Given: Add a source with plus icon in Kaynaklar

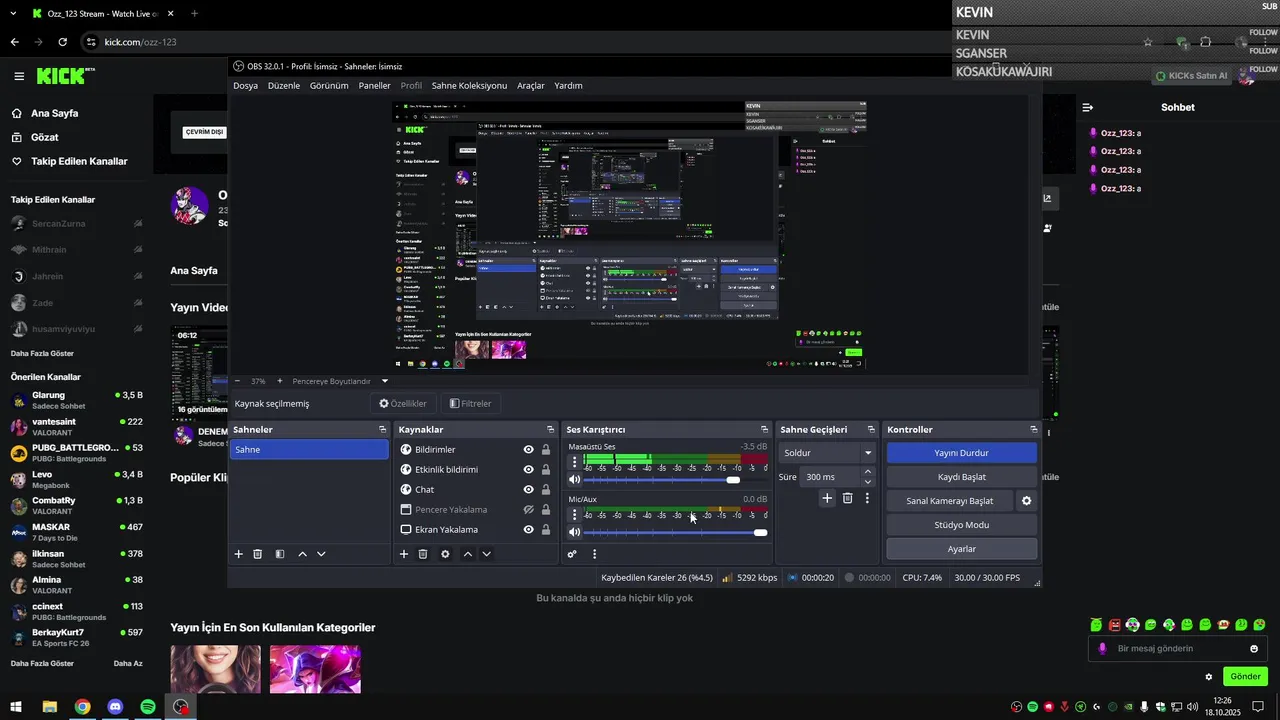Looking at the screenshot, I should pyautogui.click(x=404, y=554).
